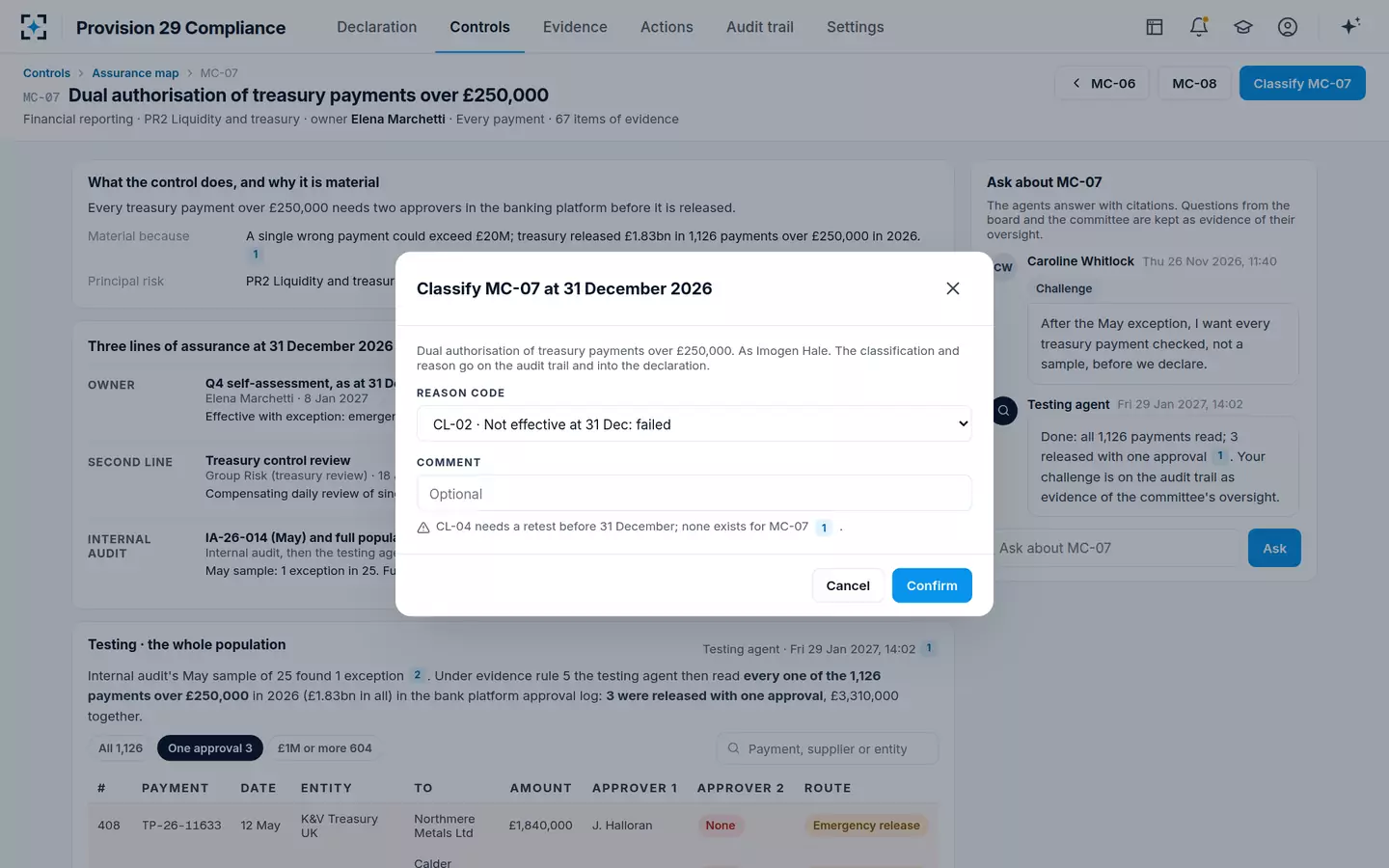
Task: Go to previous control MC-06
Action: [1103, 83]
